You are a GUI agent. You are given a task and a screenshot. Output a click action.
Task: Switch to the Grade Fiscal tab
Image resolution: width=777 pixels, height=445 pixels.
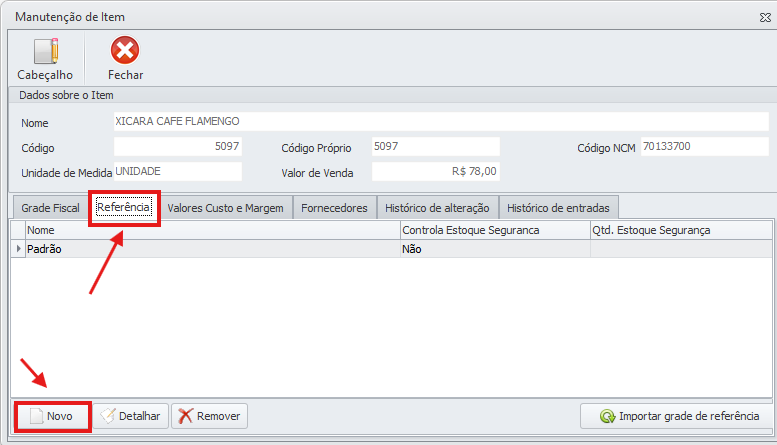(x=50, y=208)
